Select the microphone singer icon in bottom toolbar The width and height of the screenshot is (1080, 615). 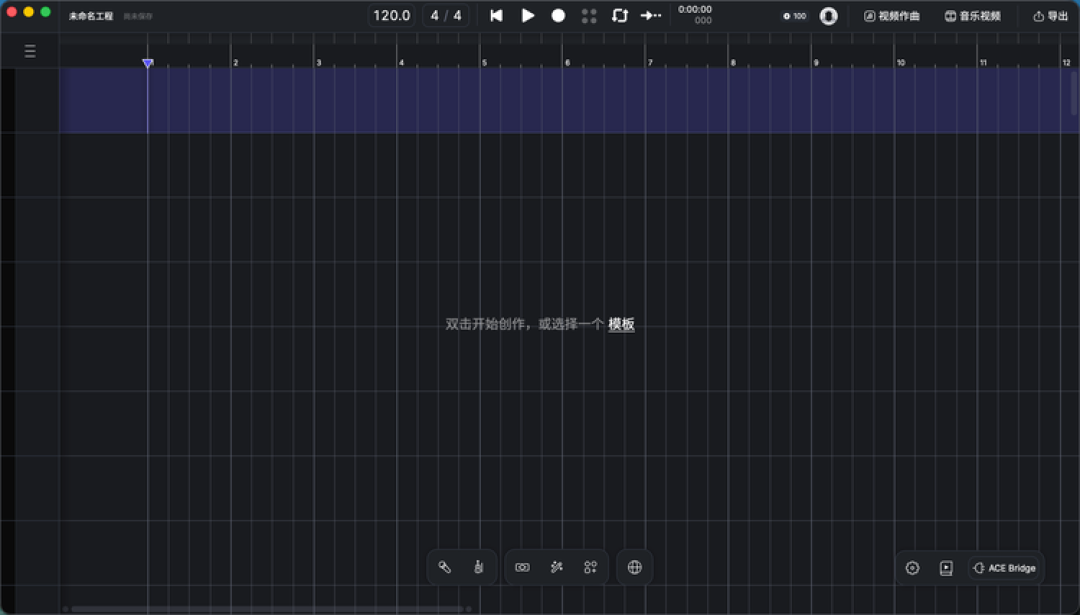click(445, 567)
